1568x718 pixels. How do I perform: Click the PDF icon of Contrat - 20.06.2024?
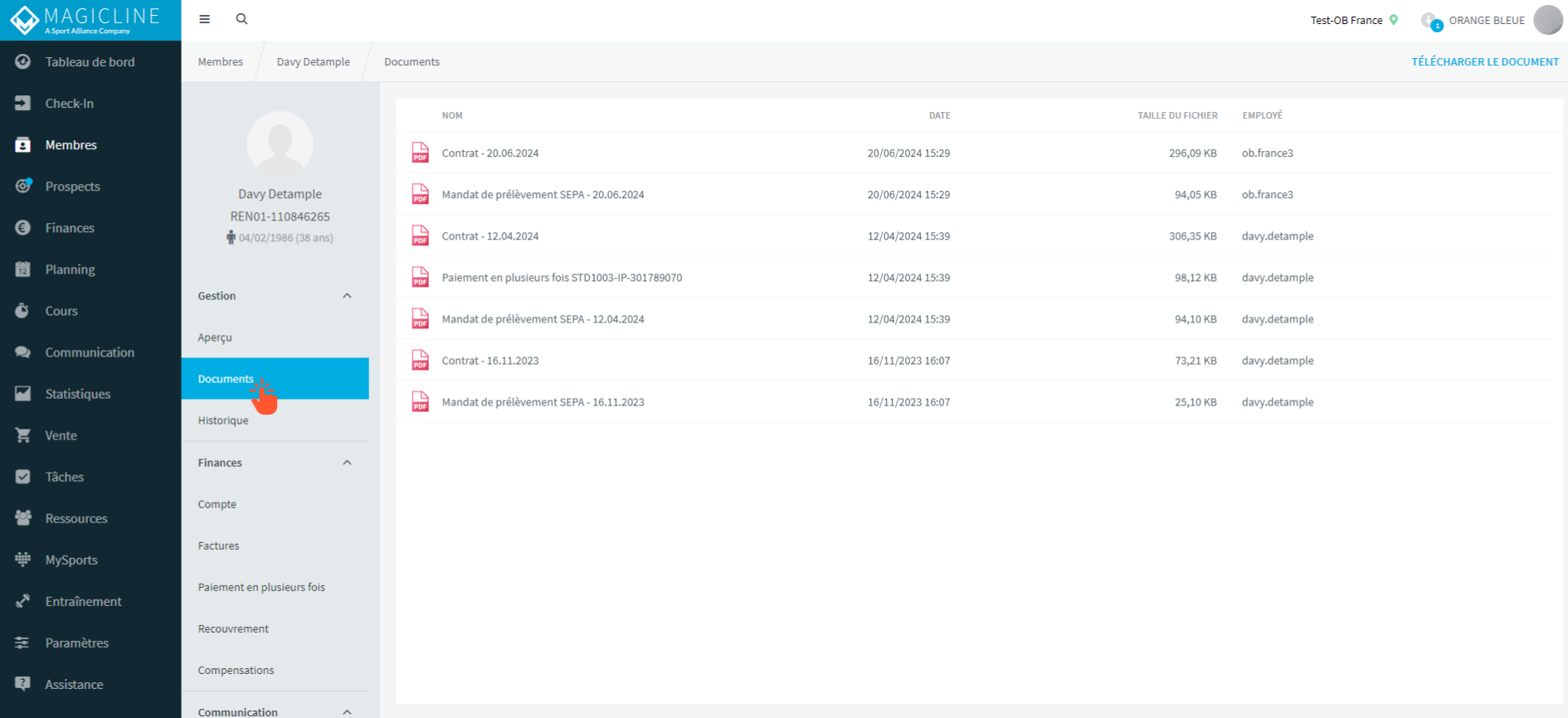(x=421, y=153)
